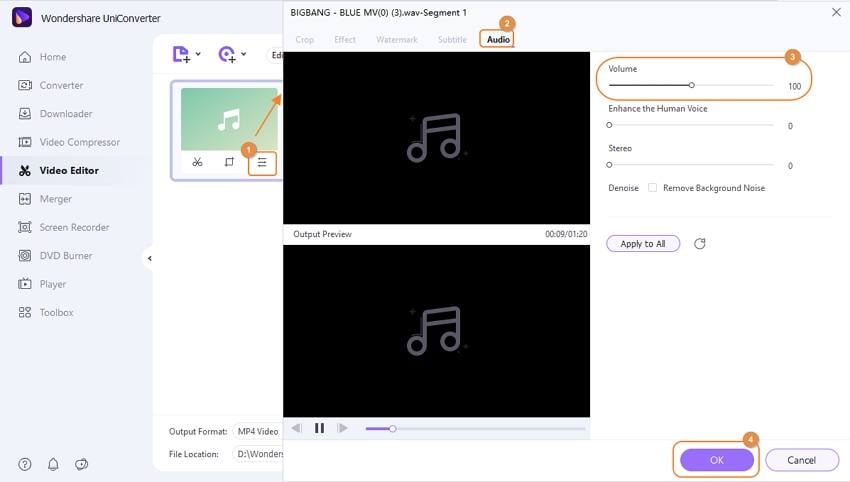
Task: Click the Denoise label
Action: click(x=623, y=188)
